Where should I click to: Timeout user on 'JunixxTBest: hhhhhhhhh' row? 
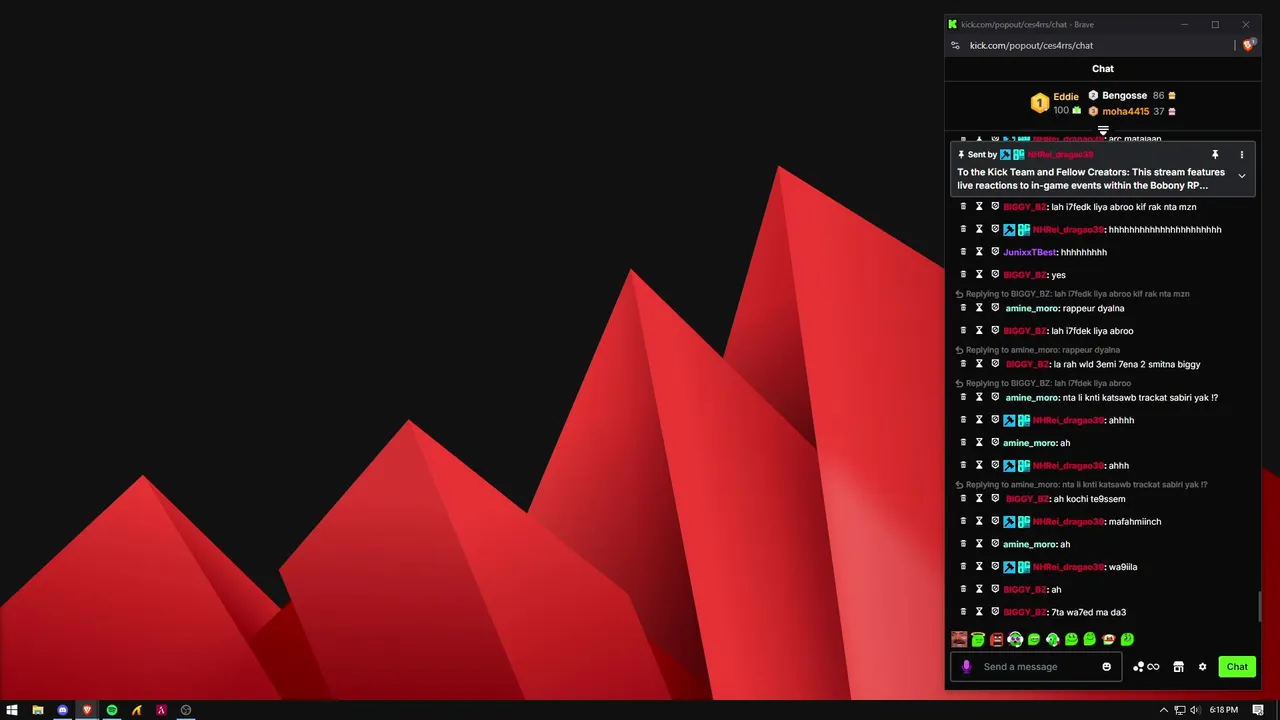point(979,252)
